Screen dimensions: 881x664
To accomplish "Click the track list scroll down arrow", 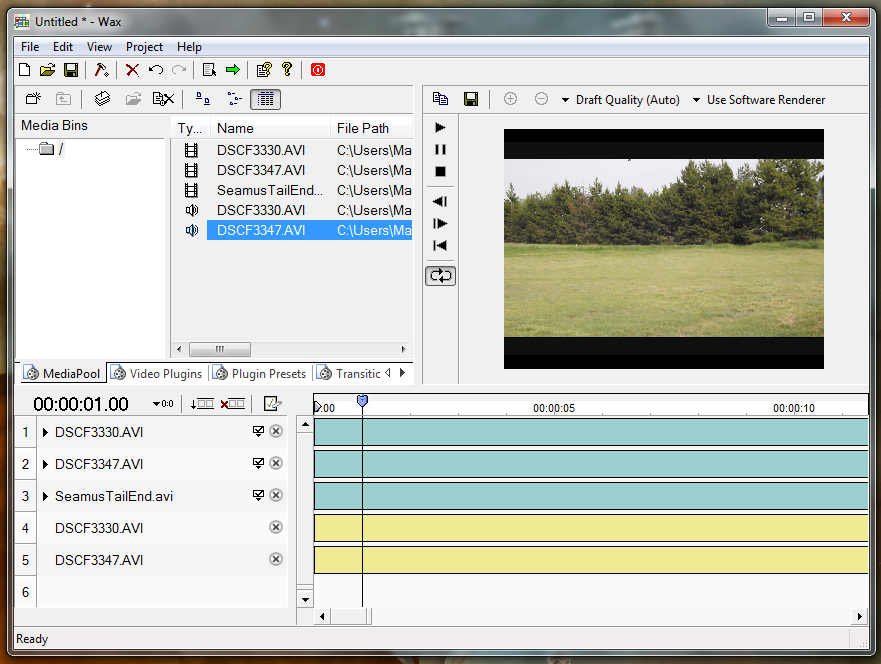I will 305,599.
